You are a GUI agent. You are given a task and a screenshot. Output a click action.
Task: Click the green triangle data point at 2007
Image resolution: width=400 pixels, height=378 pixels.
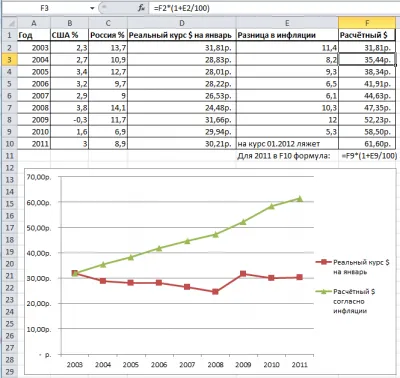(187, 241)
